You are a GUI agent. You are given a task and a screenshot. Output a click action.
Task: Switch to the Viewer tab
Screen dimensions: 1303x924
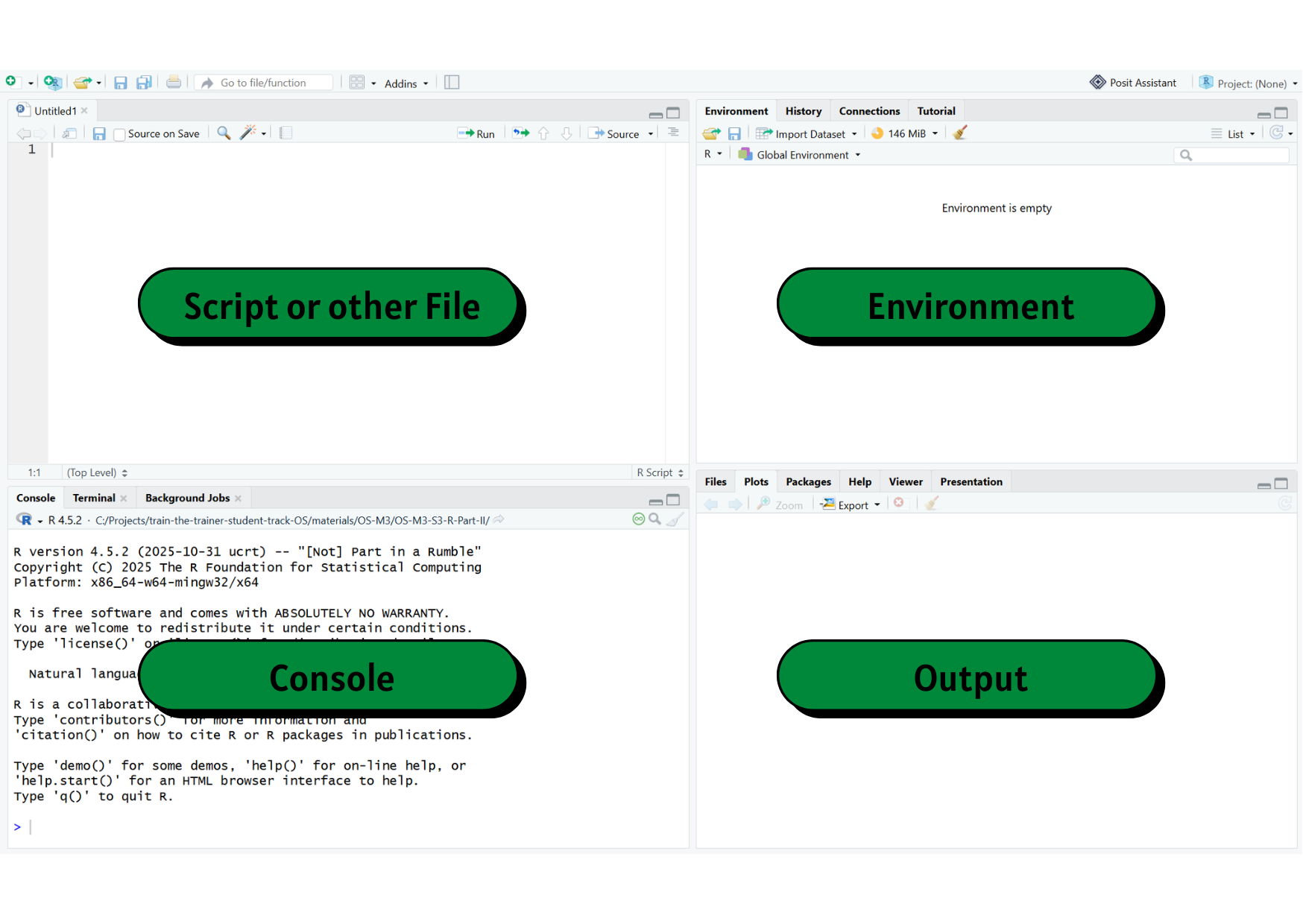[x=906, y=482]
